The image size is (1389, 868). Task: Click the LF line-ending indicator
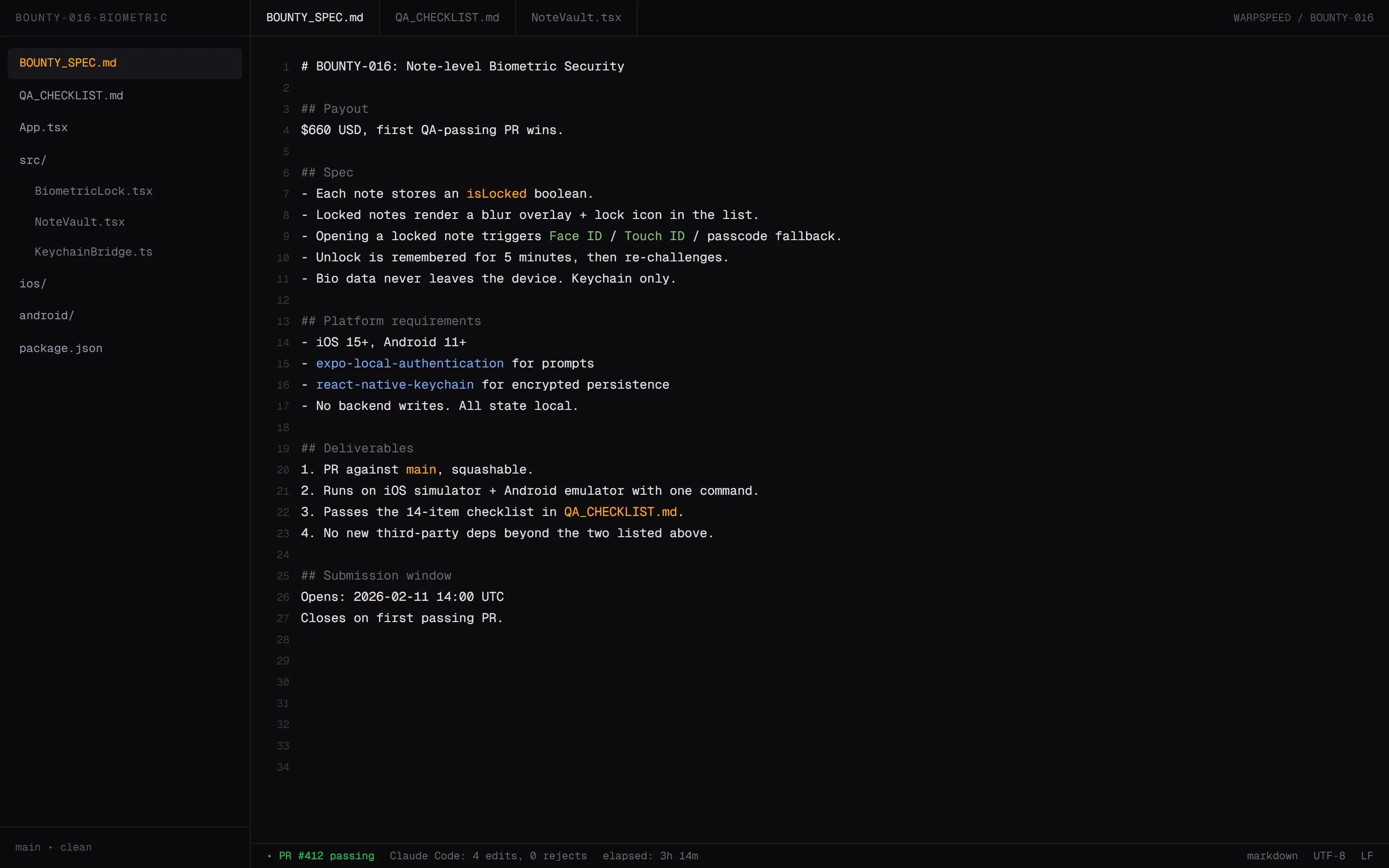[1369, 855]
